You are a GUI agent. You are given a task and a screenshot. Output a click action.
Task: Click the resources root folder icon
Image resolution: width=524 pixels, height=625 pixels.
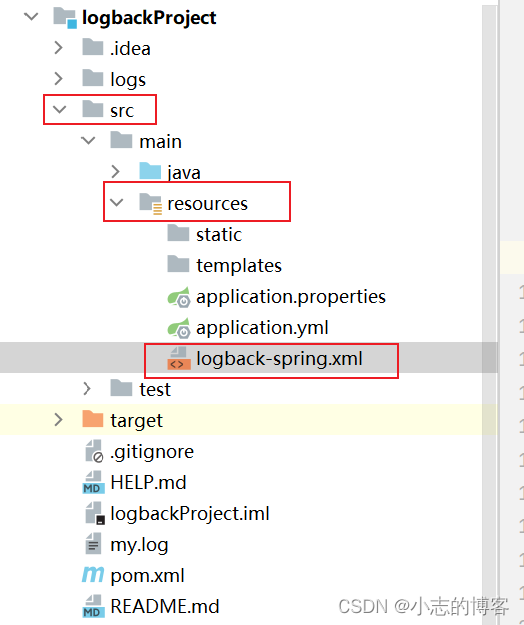coord(151,203)
